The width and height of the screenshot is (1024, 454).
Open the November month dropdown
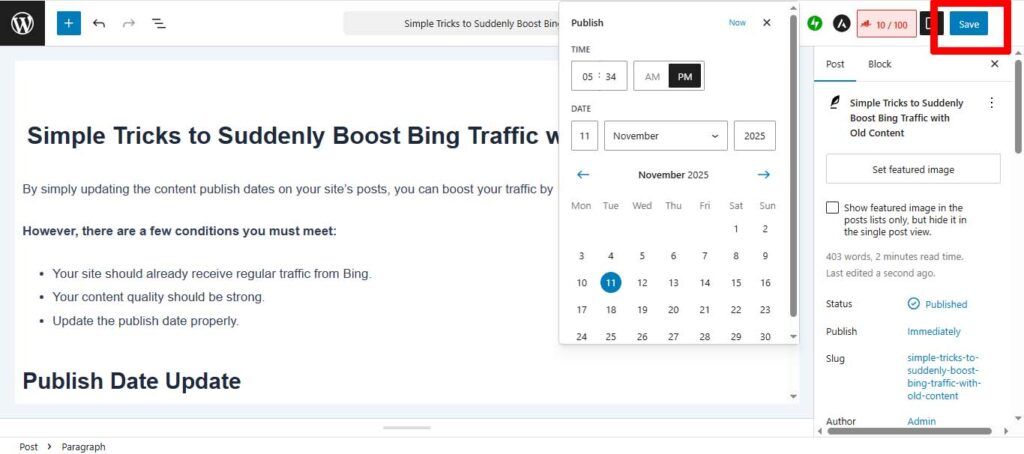coord(665,136)
